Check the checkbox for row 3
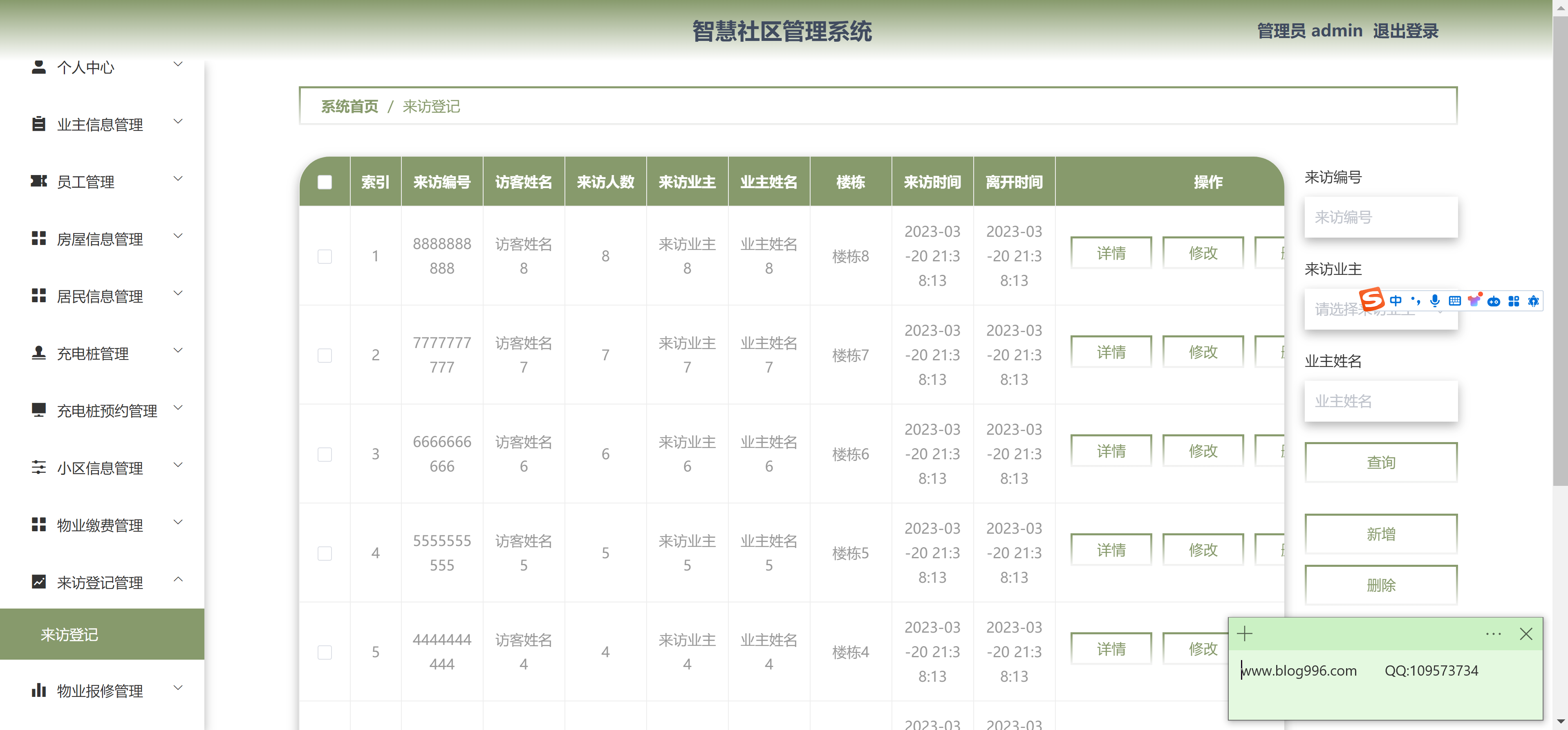This screenshot has height=730, width=1568. click(x=325, y=454)
